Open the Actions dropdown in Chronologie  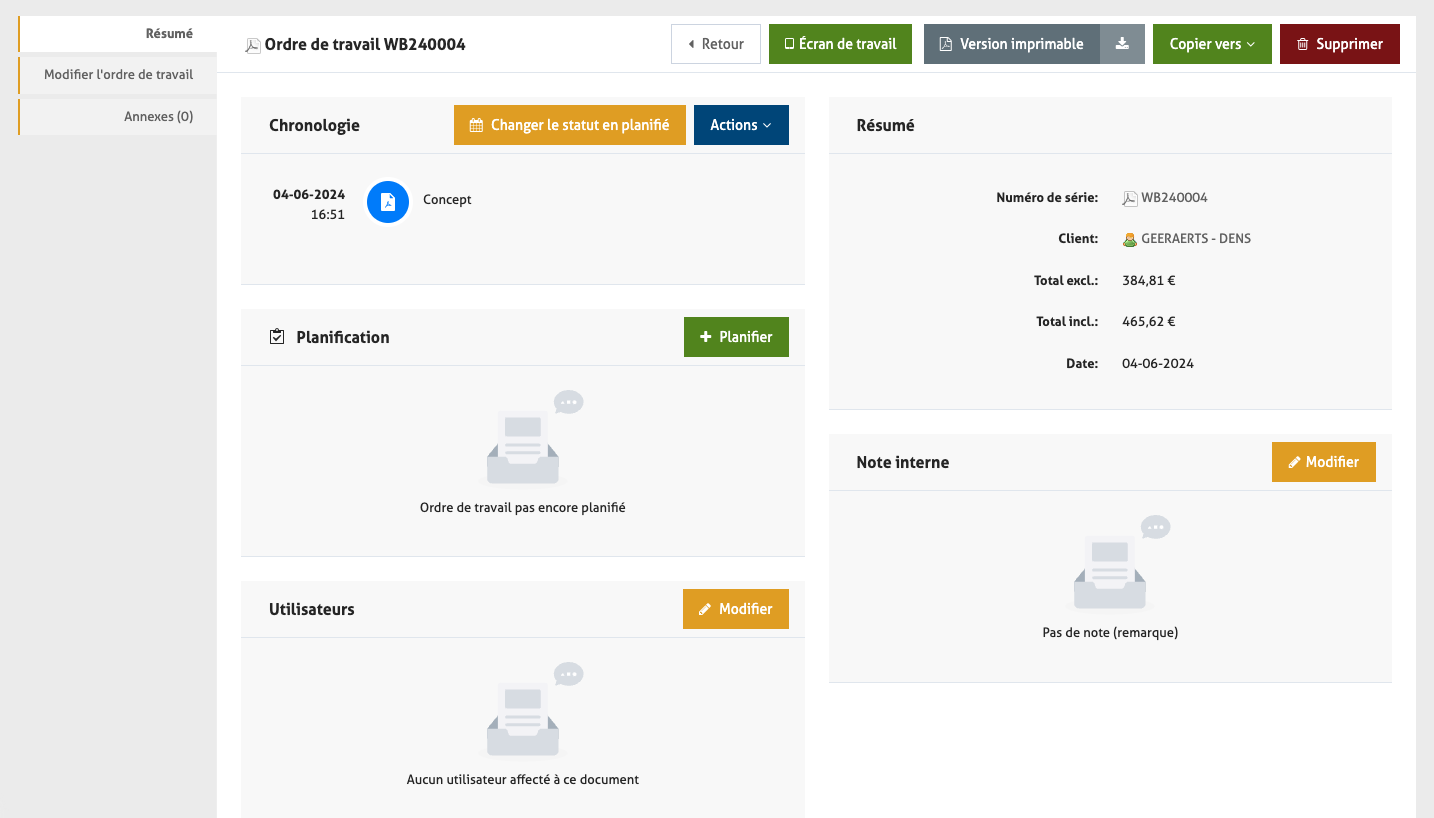(x=740, y=125)
